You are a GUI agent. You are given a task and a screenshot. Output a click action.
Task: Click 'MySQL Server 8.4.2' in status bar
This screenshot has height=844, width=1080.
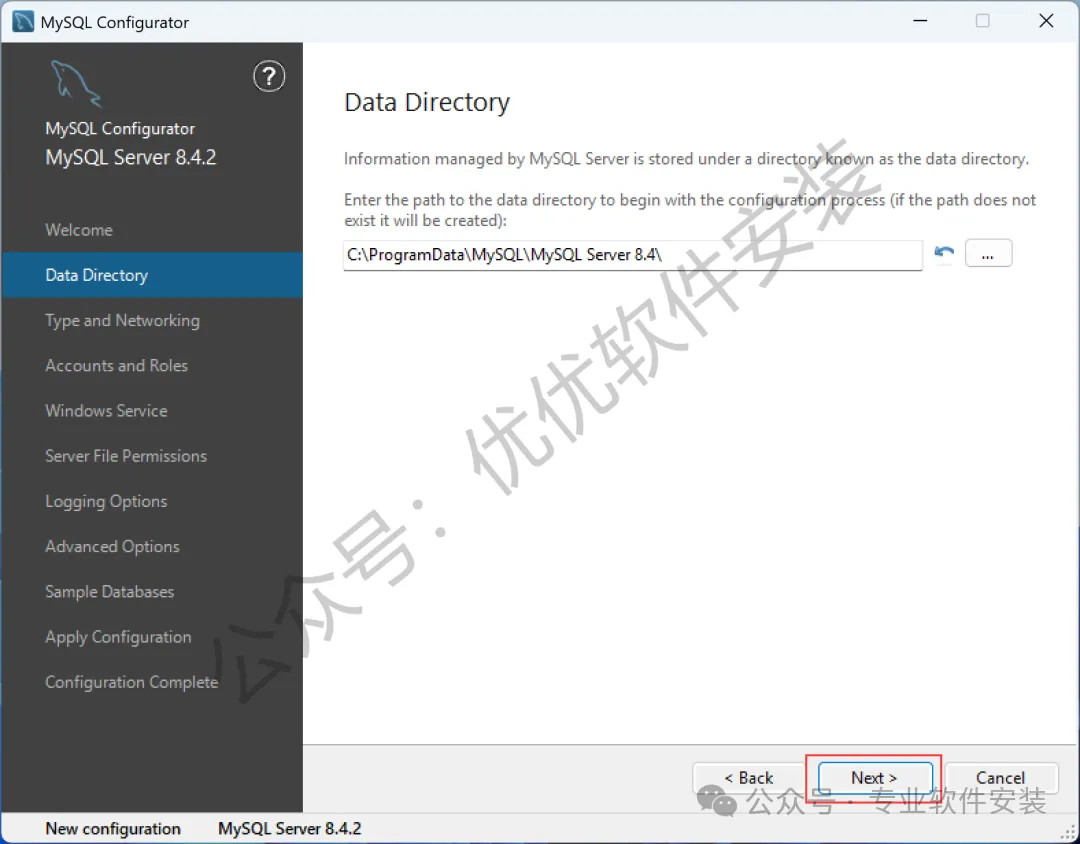[289, 828]
